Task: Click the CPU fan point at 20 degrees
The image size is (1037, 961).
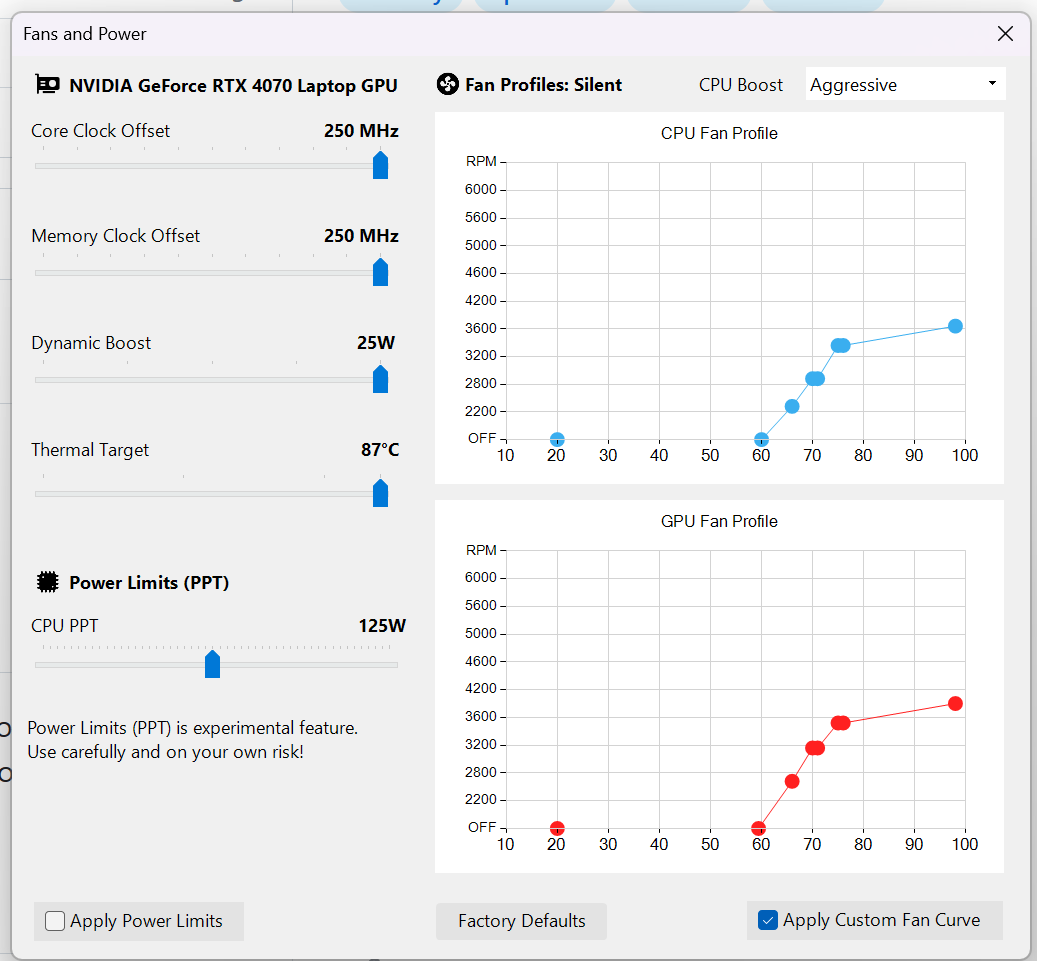Action: (556, 438)
